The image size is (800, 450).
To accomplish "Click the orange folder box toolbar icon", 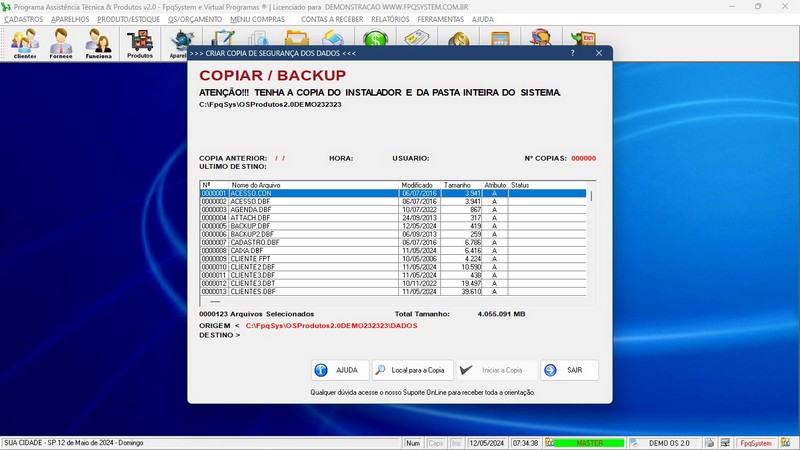I will (x=296, y=38).
